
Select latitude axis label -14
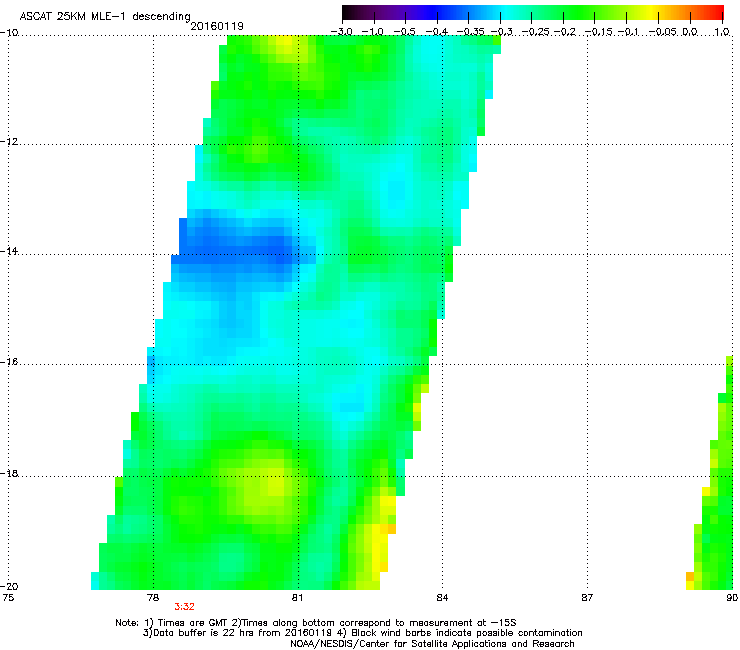coord(9,251)
